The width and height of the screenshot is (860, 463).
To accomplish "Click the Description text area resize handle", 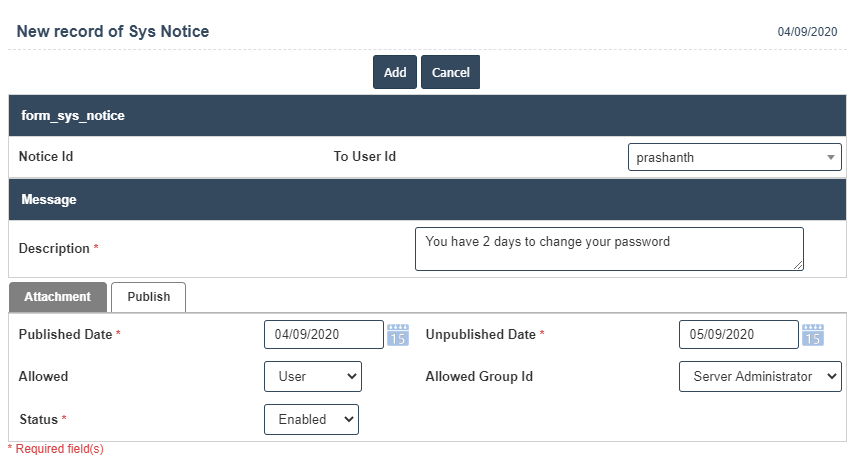I will pos(798,265).
